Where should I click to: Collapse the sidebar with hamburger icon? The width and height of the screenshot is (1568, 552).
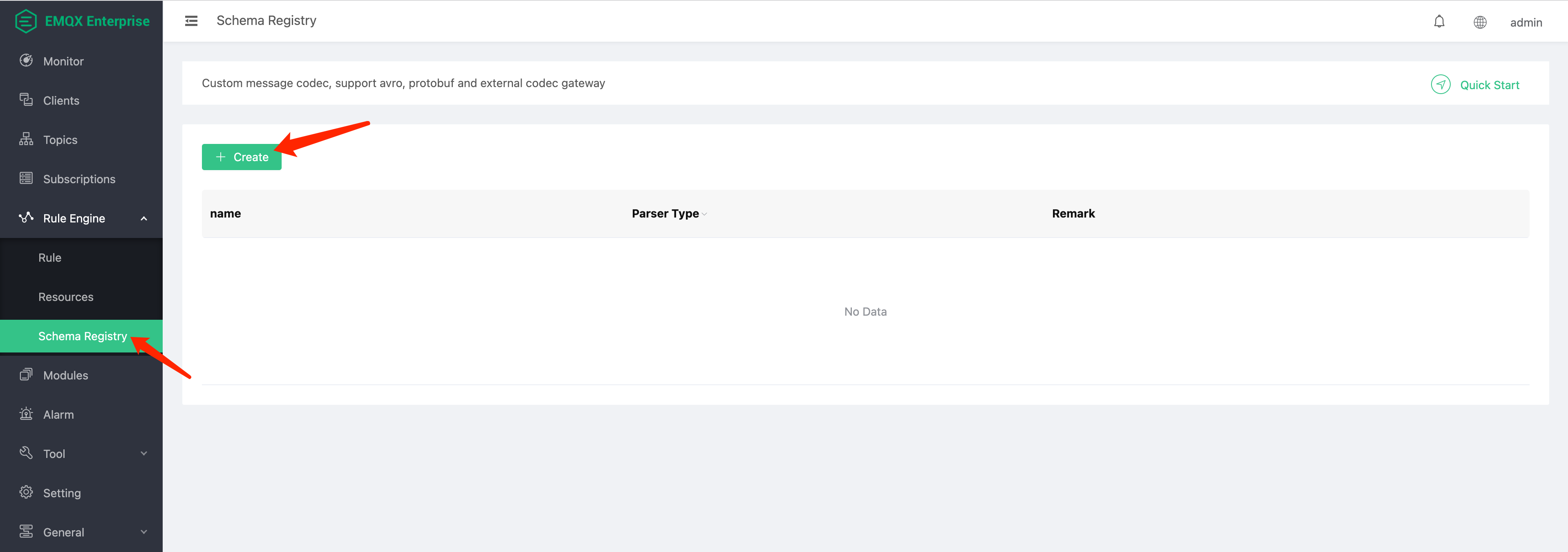190,20
